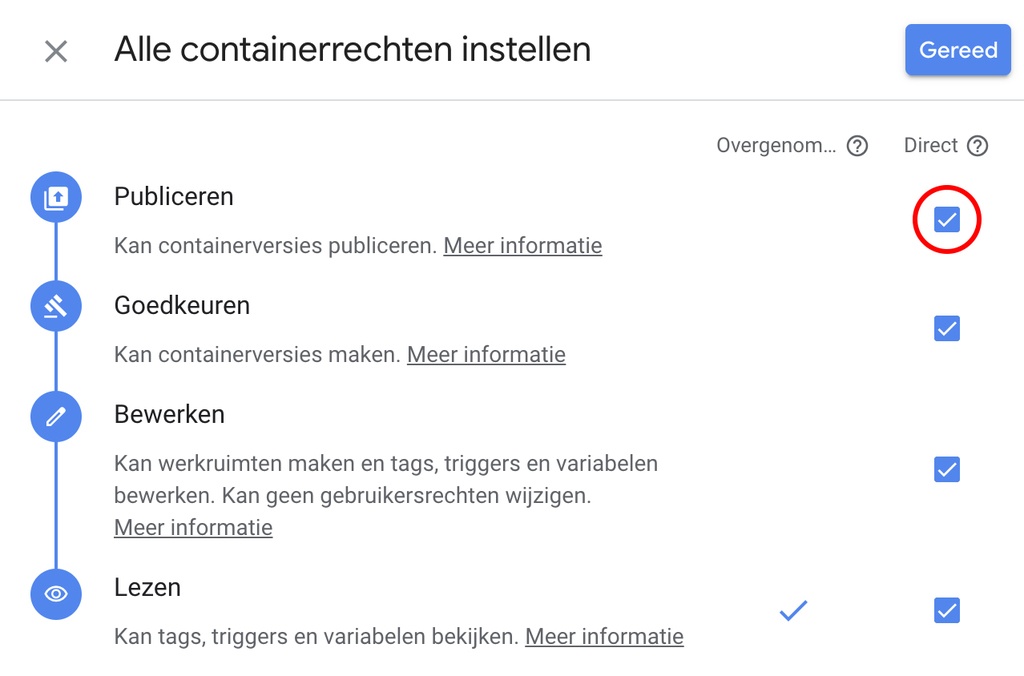Click the Publiceren permission title

coord(174,197)
